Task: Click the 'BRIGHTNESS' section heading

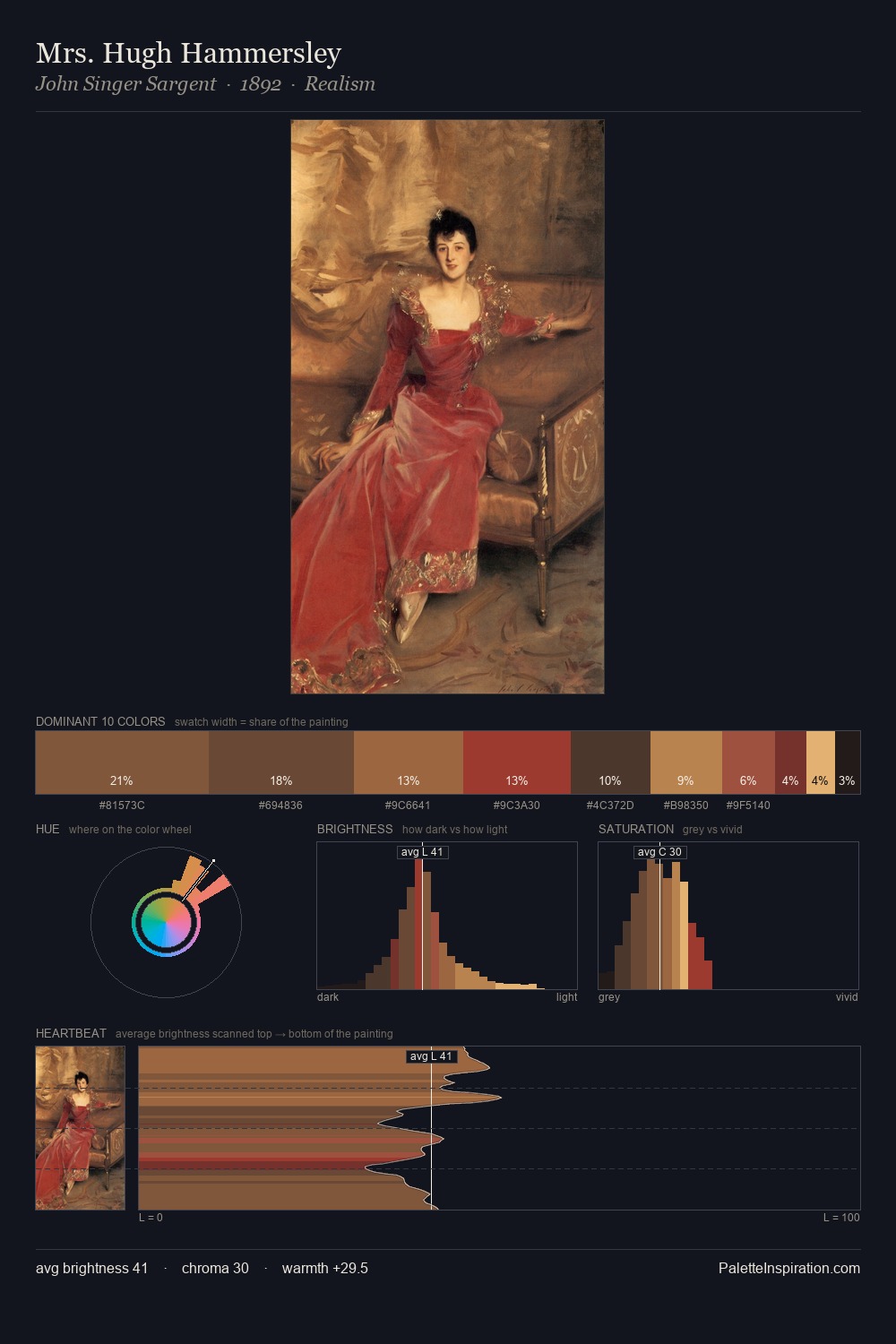Action: (355, 829)
